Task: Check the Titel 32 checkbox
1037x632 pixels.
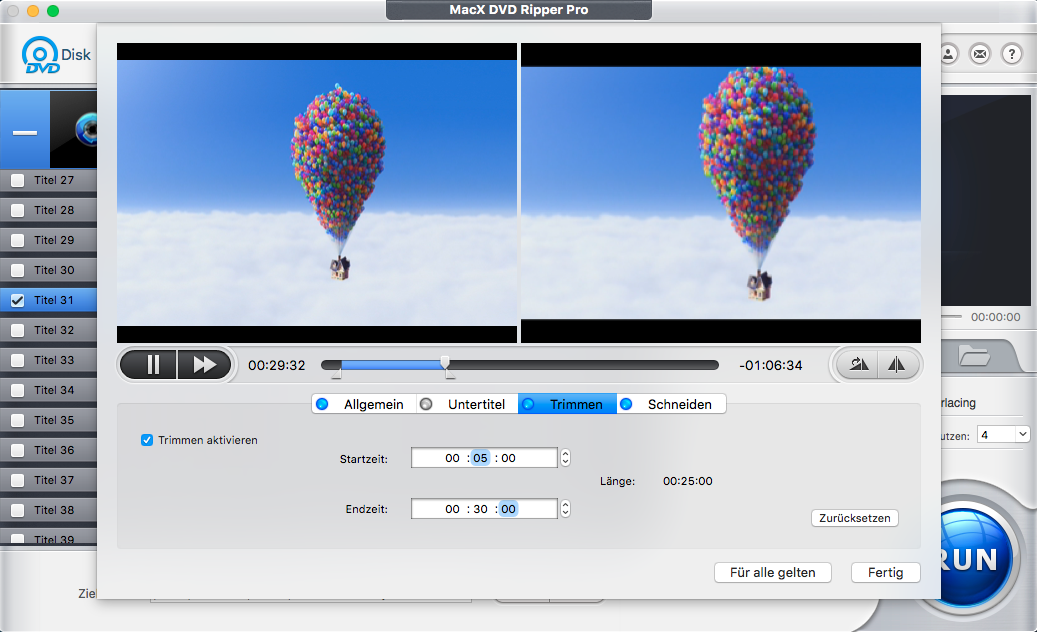Action: tap(18, 331)
